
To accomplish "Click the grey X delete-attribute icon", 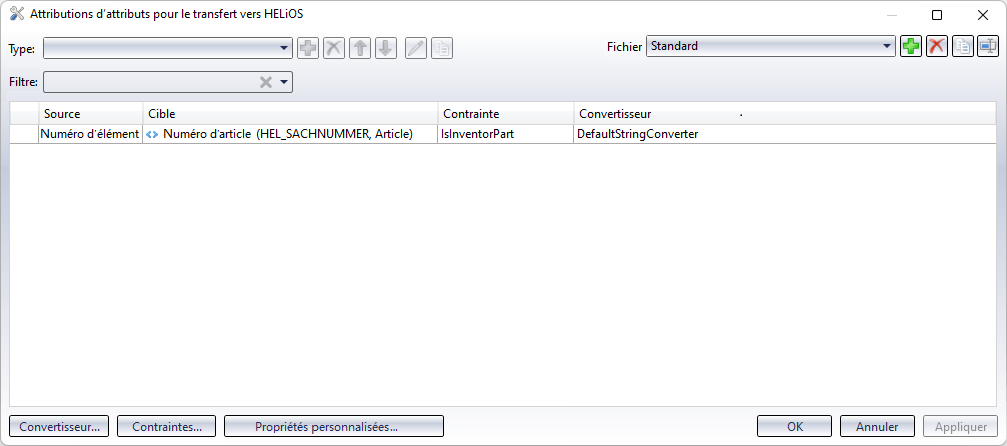I will pos(334,48).
